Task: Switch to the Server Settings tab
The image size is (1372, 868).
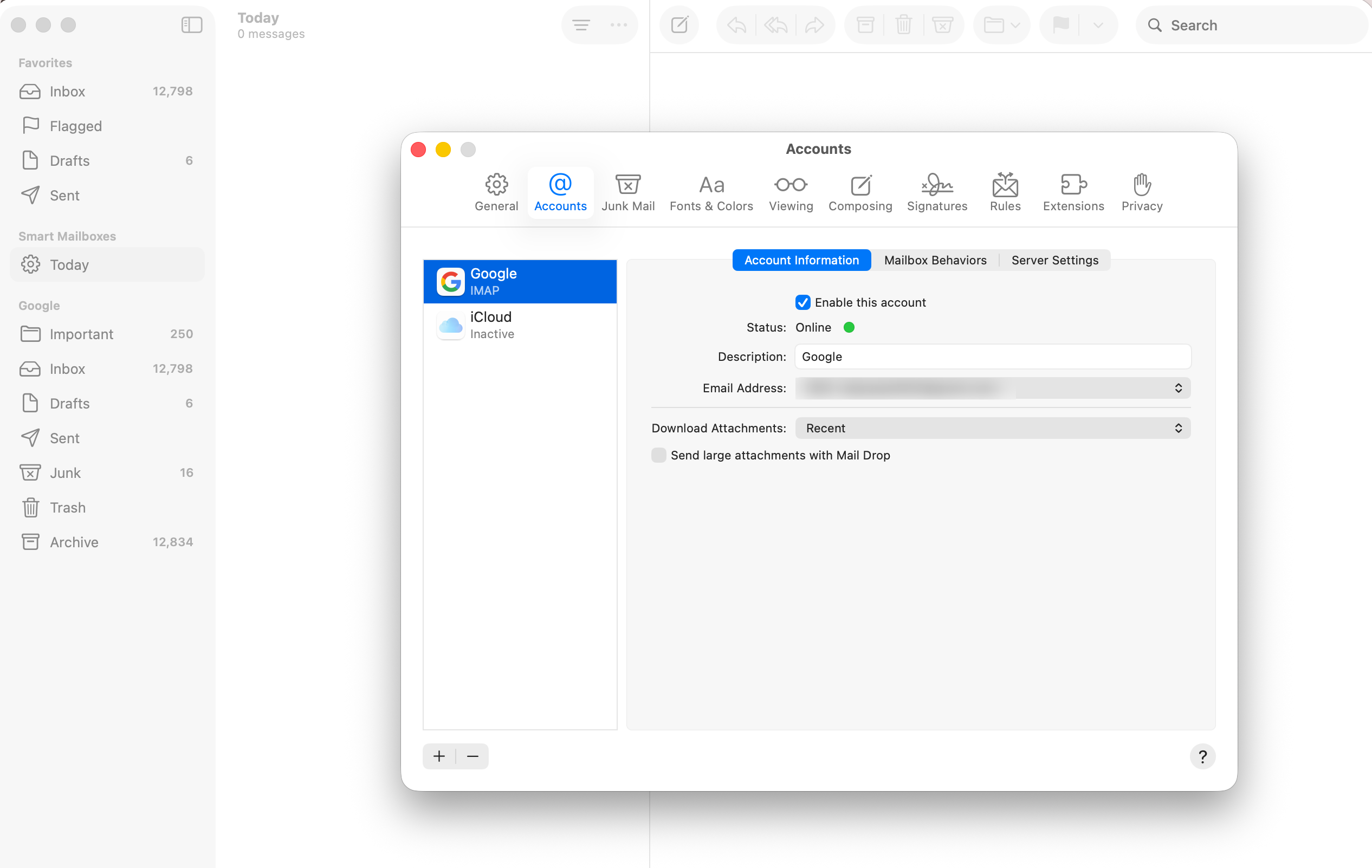Action: pyautogui.click(x=1054, y=260)
